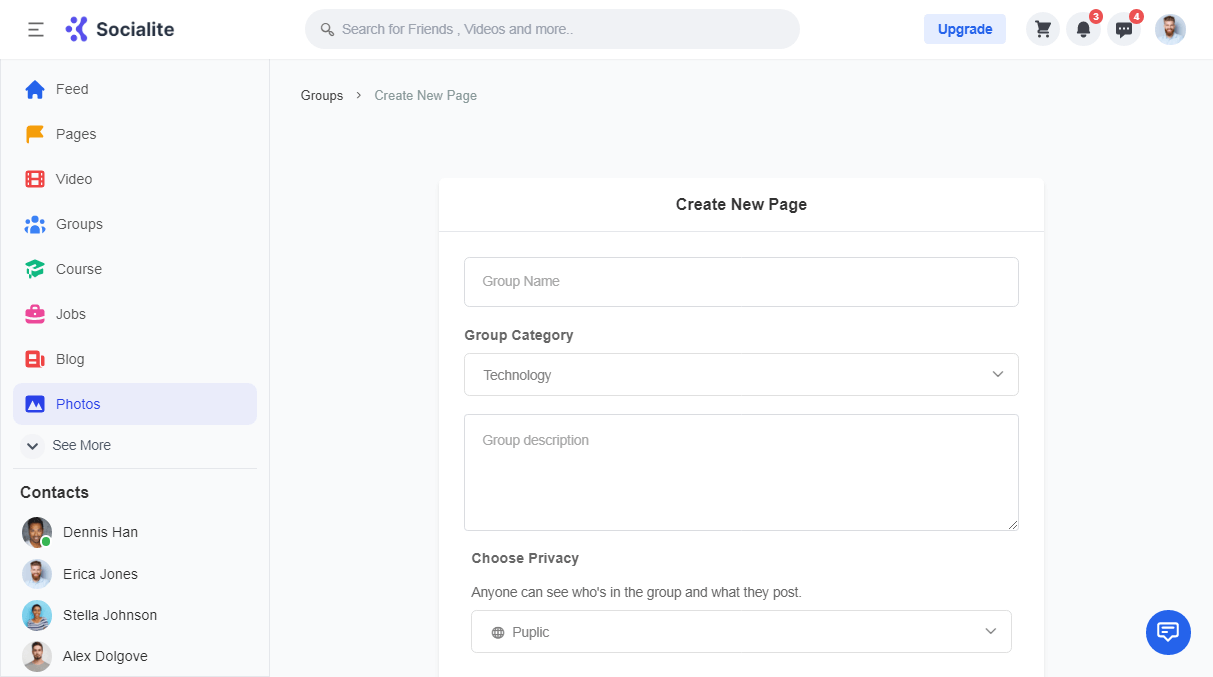
Task: Open the shopping cart icon
Action: [x=1043, y=29]
